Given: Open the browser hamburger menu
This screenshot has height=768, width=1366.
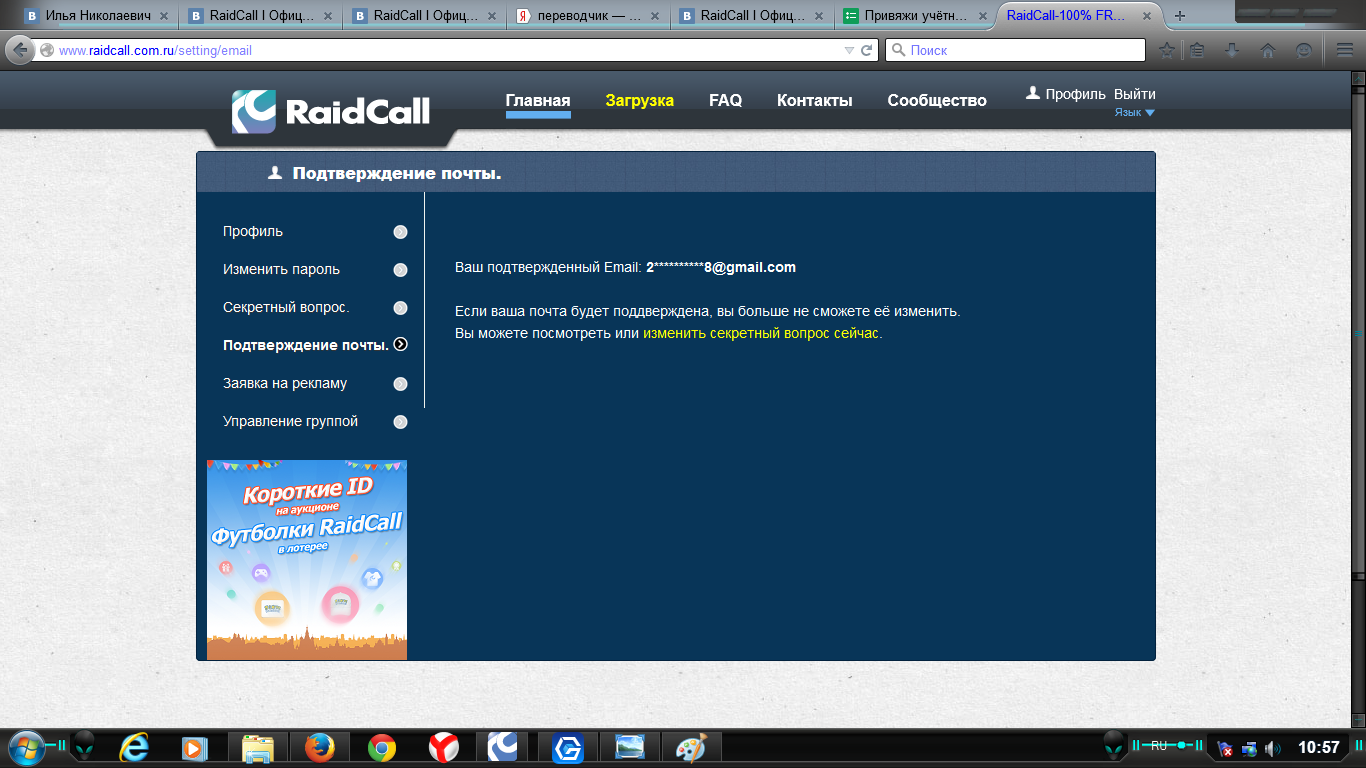Looking at the screenshot, I should click(x=1345, y=50).
